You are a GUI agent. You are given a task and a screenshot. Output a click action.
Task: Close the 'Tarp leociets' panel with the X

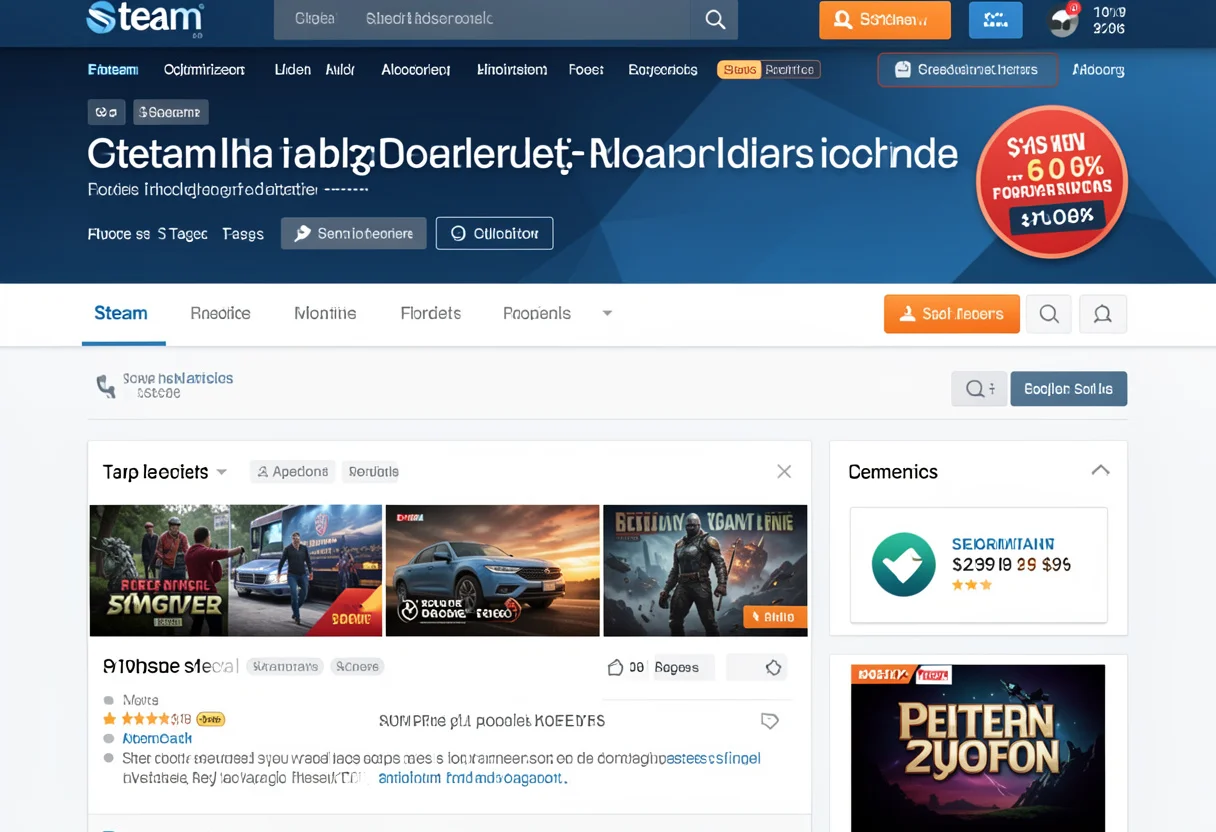click(x=784, y=472)
